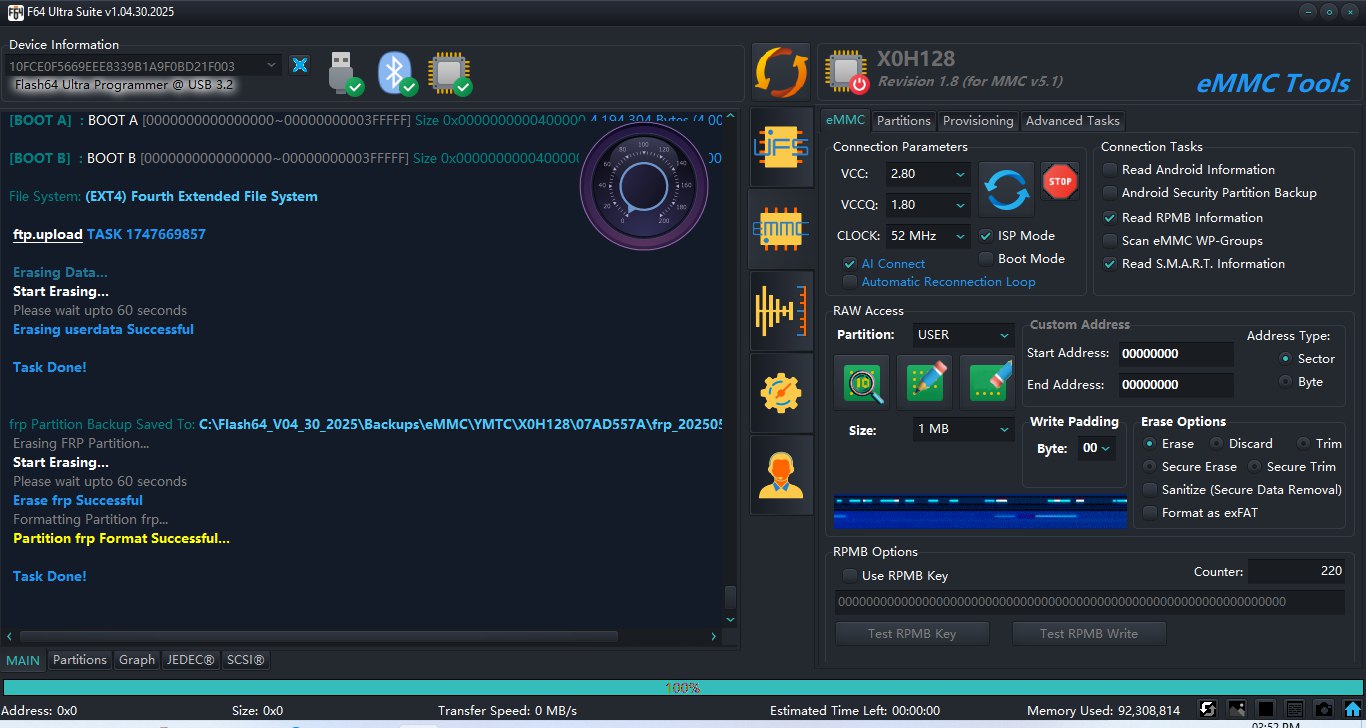This screenshot has height=728, width=1366.
Task: Click the status bar black square icon
Action: pos(1265,709)
